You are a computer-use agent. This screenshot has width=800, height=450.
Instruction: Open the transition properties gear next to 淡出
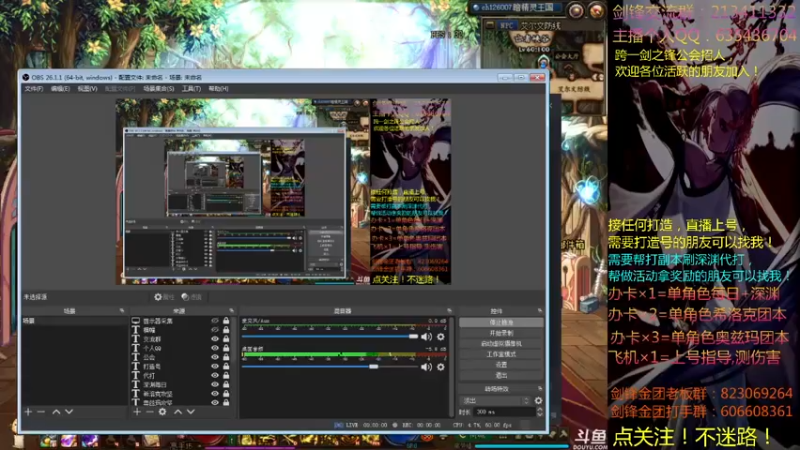point(538,401)
